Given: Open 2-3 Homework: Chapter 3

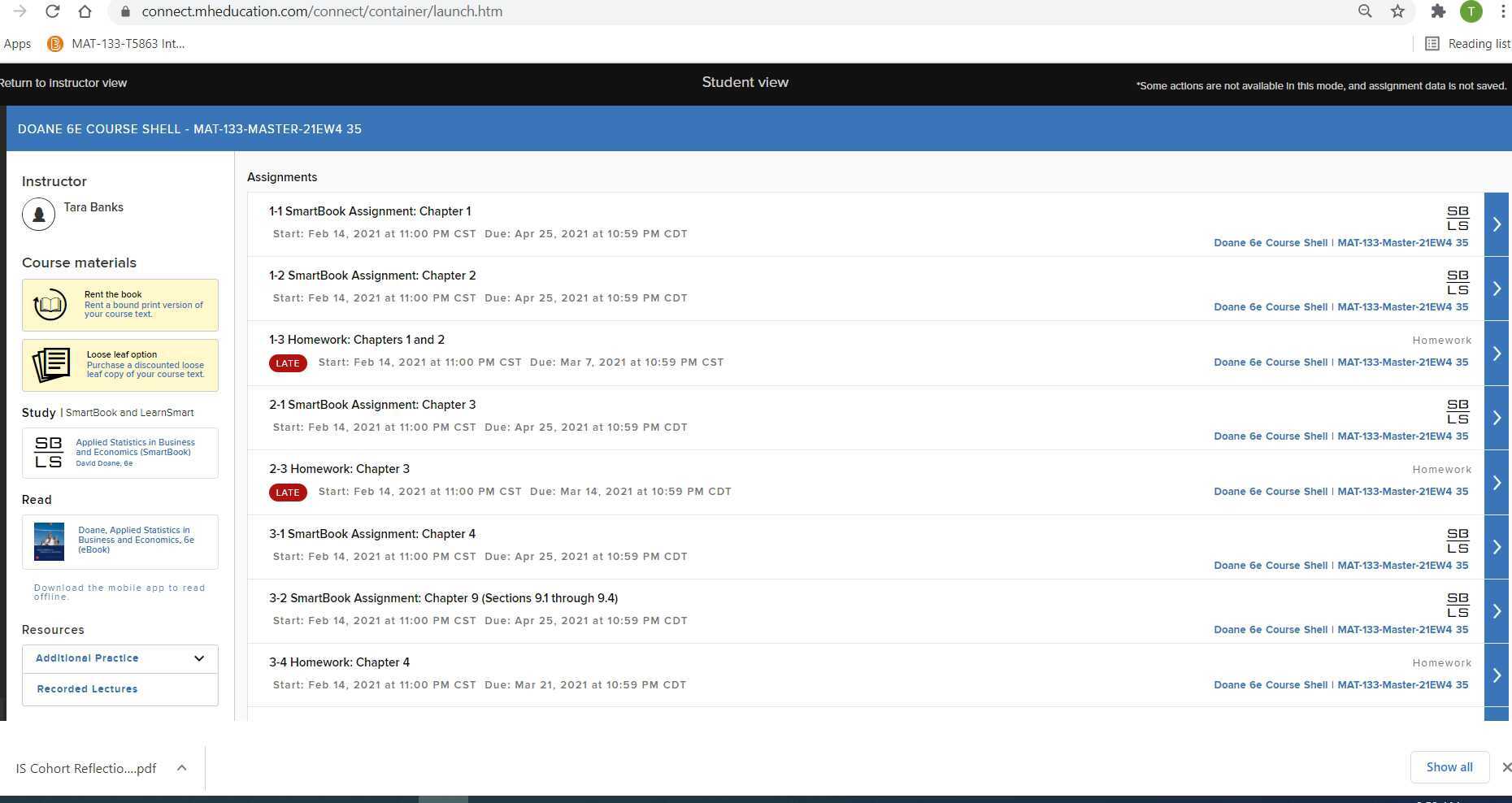Looking at the screenshot, I should pyautogui.click(x=339, y=469).
